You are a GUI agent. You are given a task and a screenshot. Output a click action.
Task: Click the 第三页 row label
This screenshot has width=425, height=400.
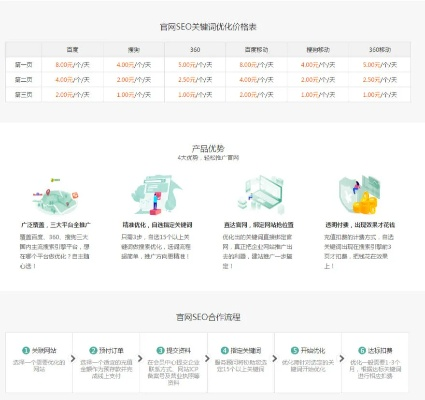click(23, 95)
